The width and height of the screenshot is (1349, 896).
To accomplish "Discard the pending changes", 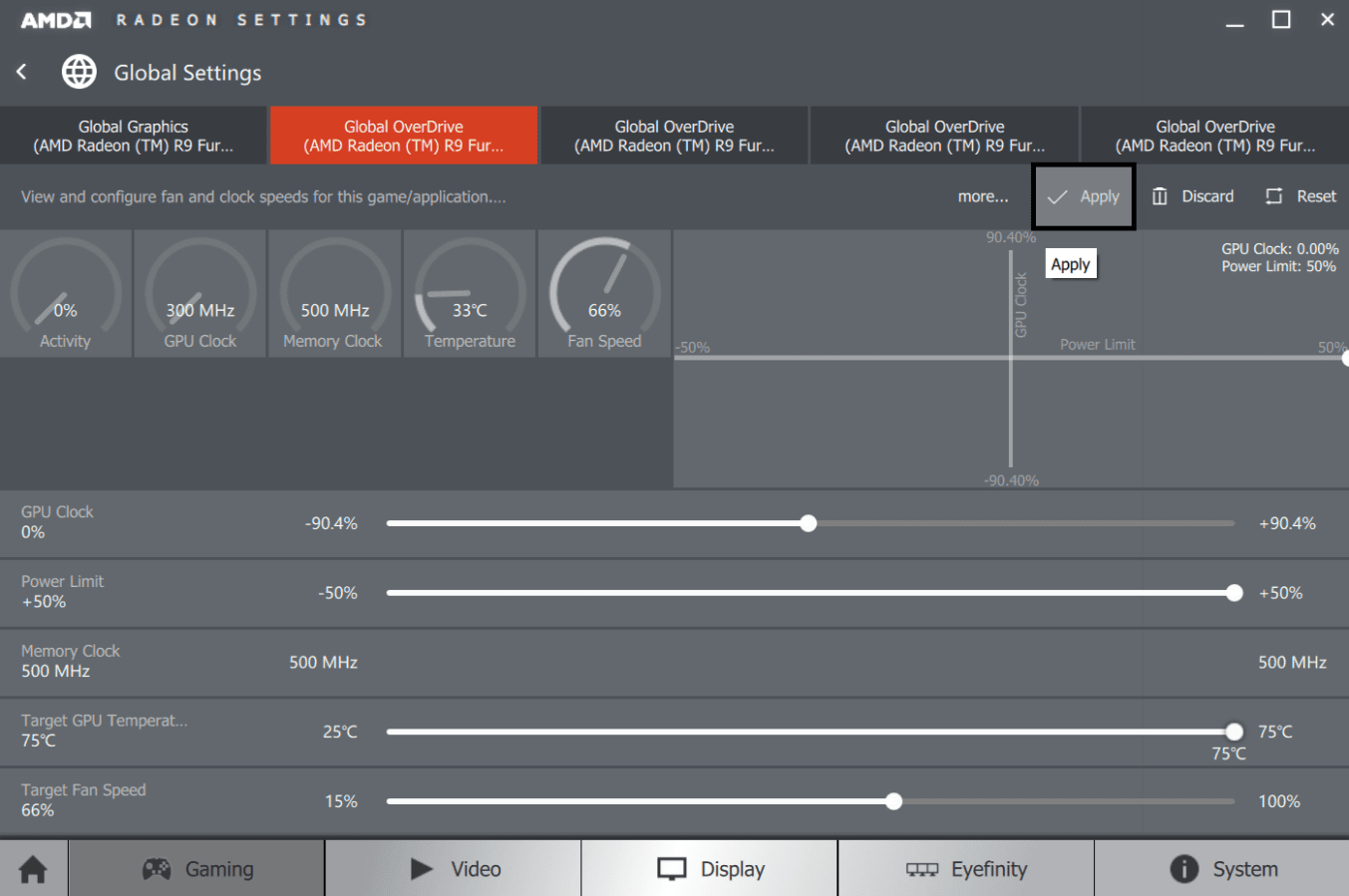I will pyautogui.click(x=1192, y=196).
